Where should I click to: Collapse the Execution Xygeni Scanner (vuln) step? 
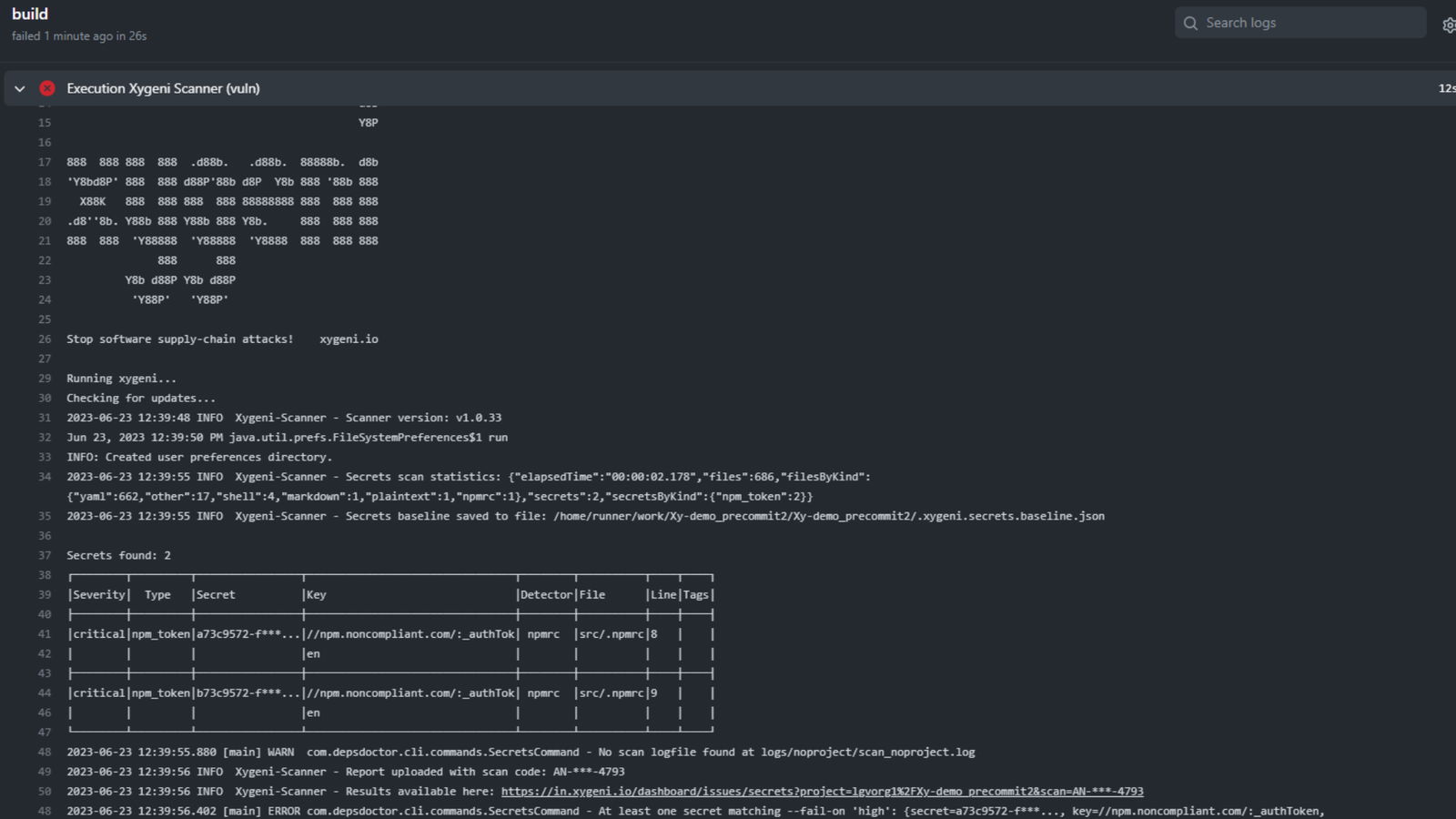pyautogui.click(x=19, y=88)
